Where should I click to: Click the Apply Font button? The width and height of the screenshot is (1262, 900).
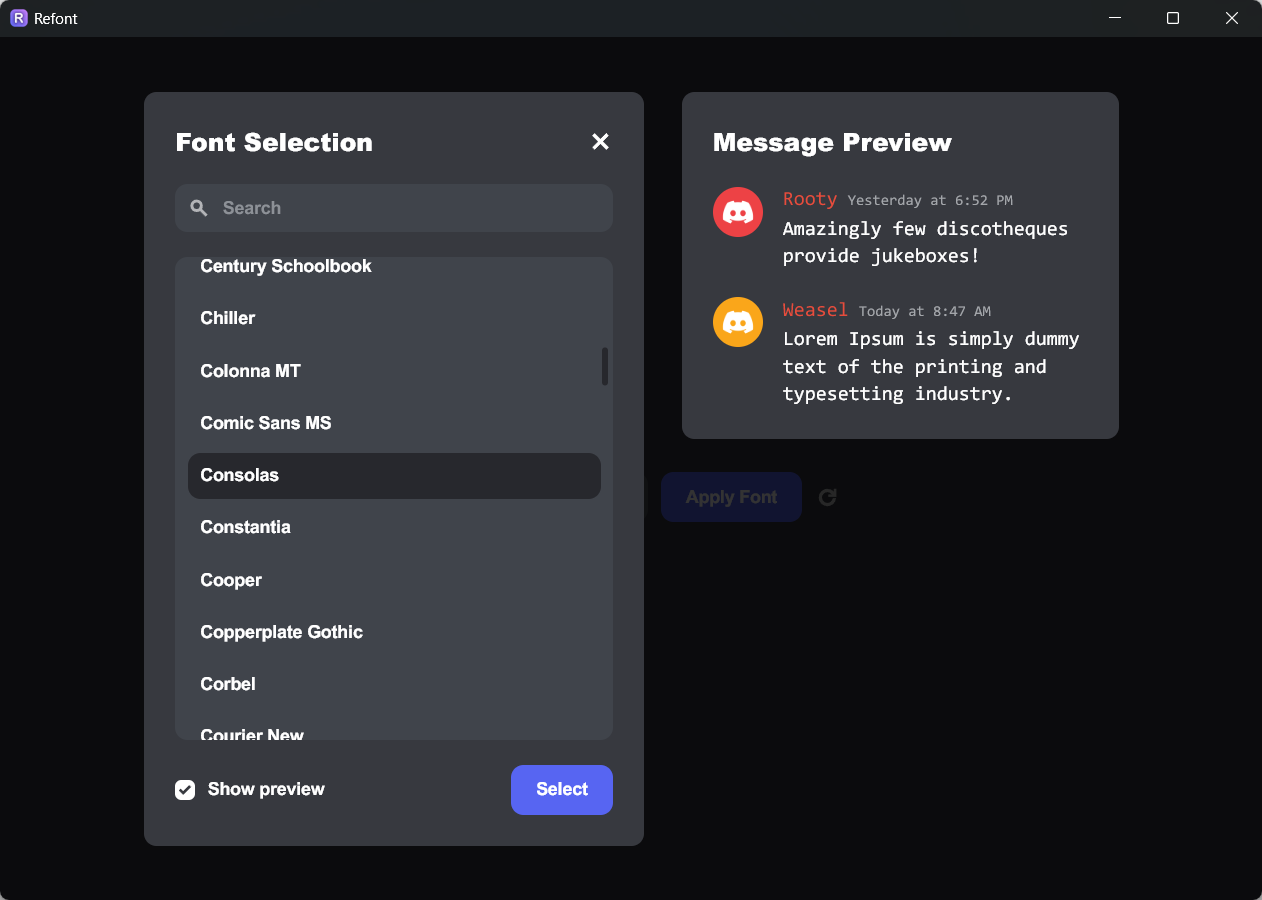pyautogui.click(x=731, y=497)
